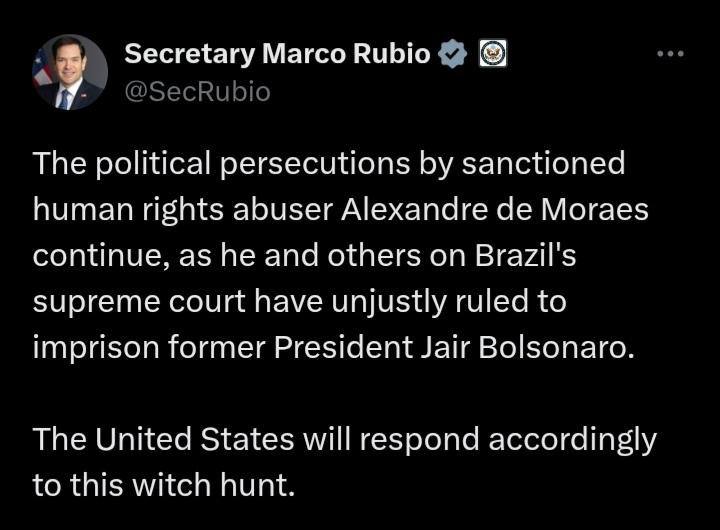Click the words 'supreme court' in the post

[139, 302]
